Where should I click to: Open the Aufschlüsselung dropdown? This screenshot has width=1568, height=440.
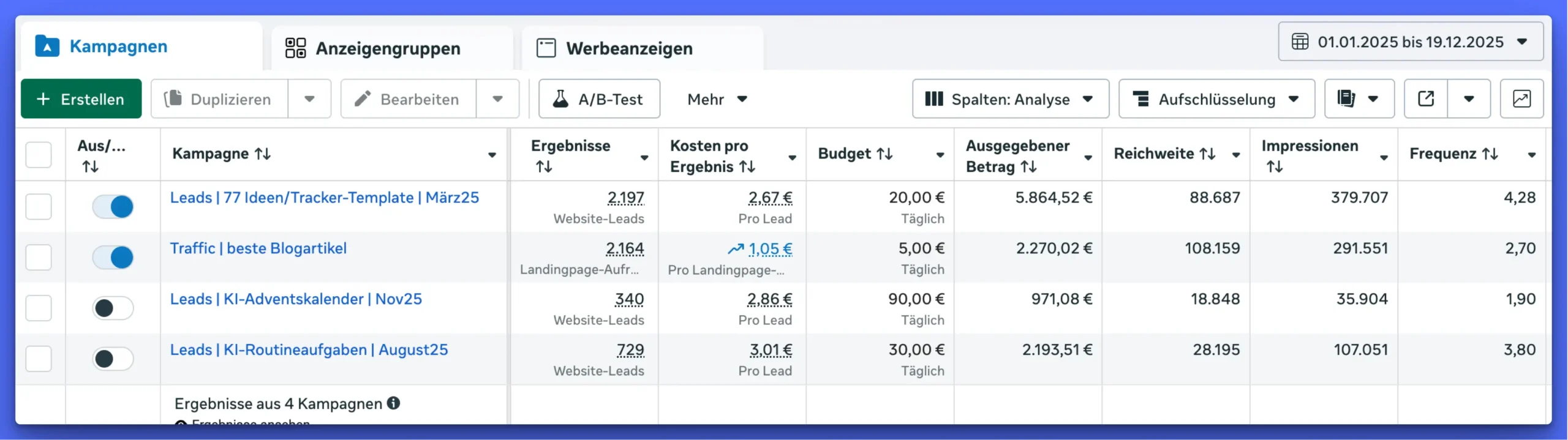tap(1216, 99)
